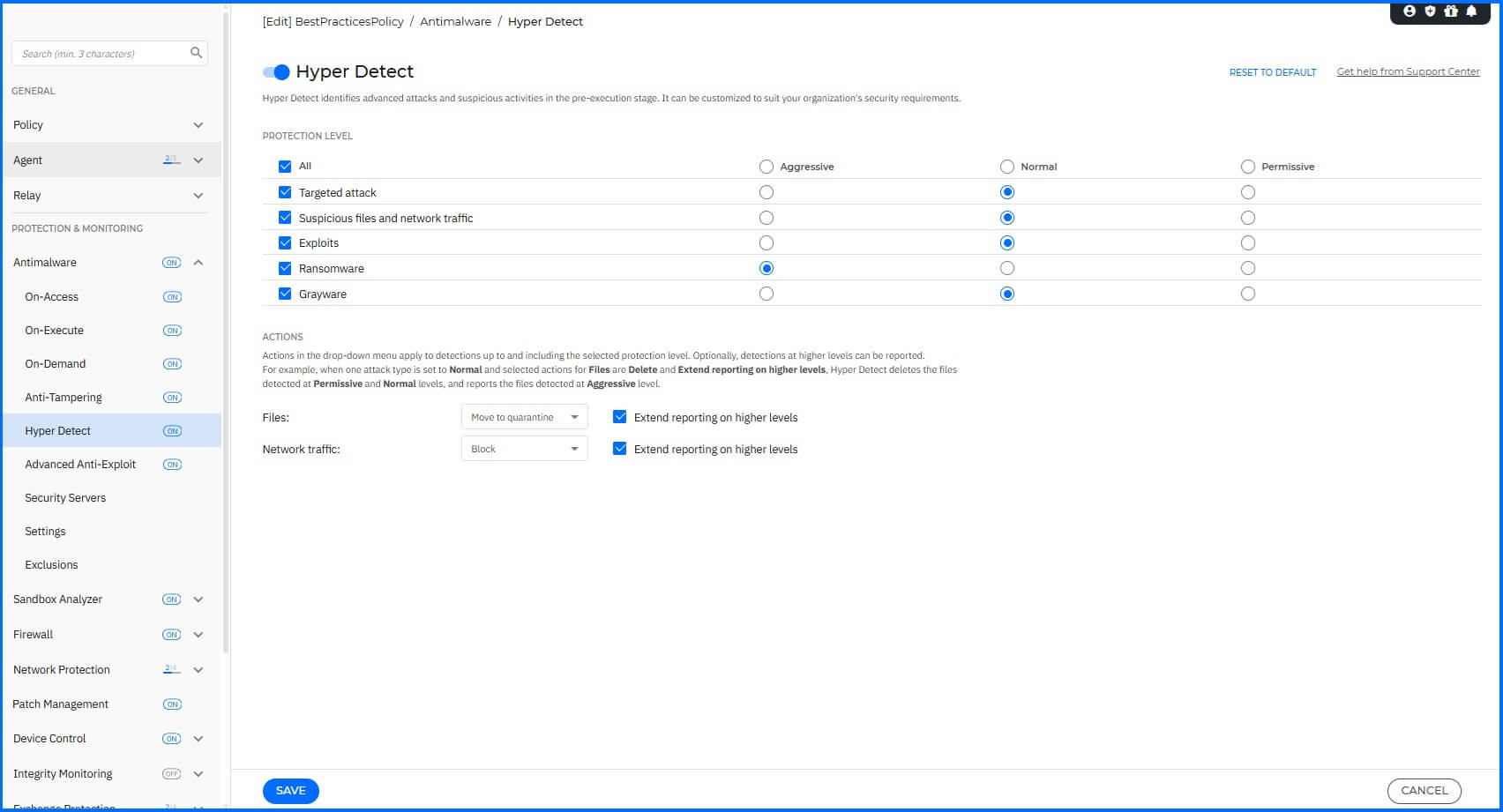Open Get help from Support Center link
This screenshot has height=812, width=1503.
pyautogui.click(x=1408, y=71)
